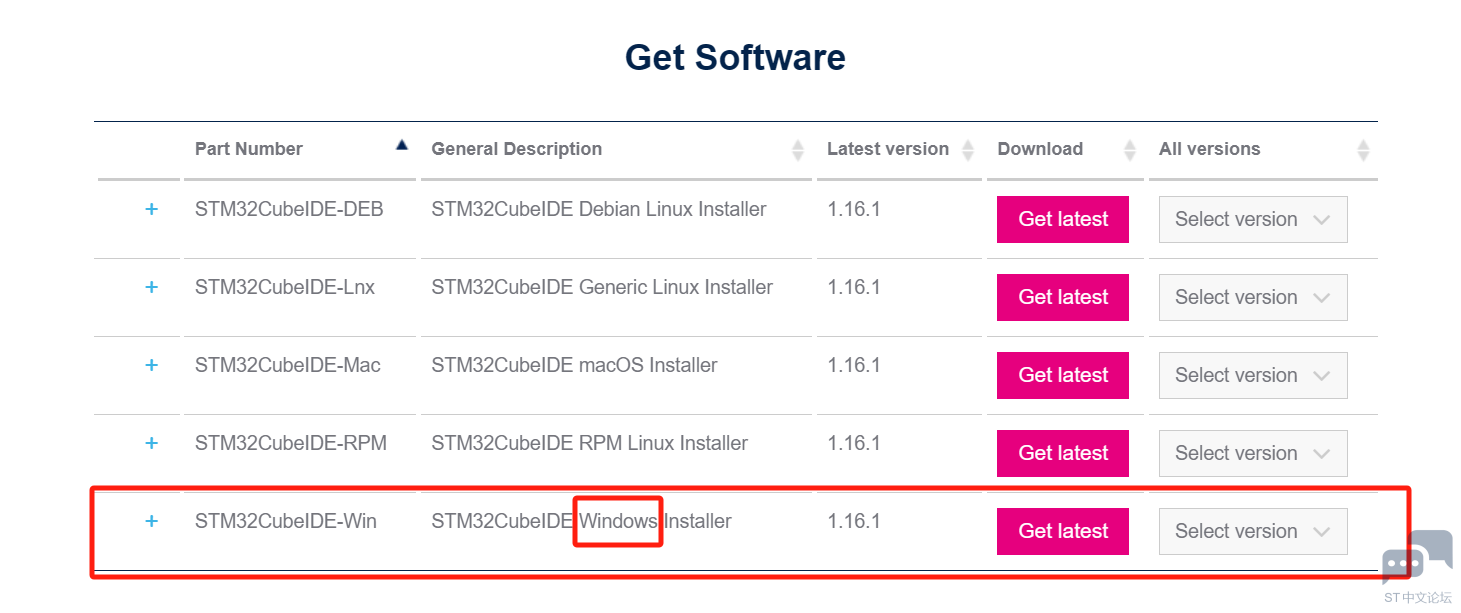Click the Part Number column header
Screen dimensions: 1461x613
coord(249,149)
